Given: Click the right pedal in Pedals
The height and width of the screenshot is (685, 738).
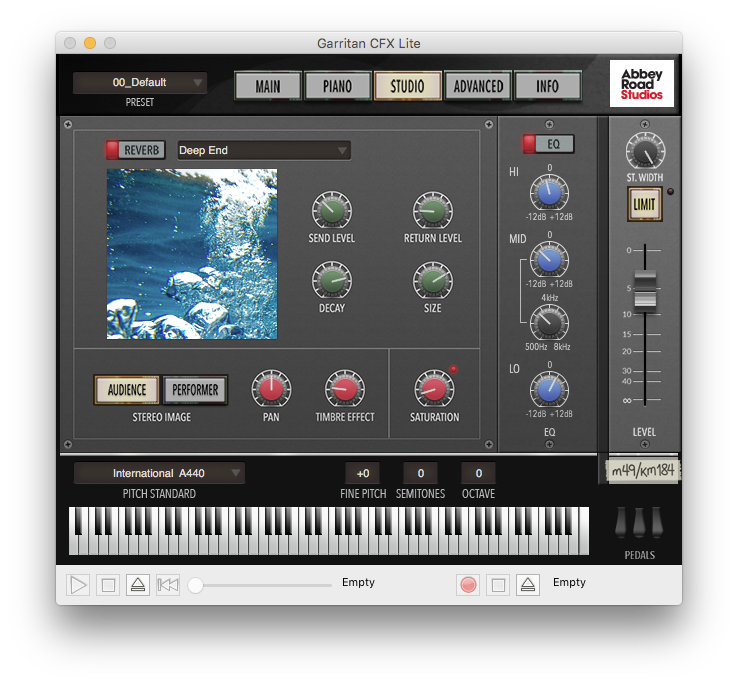Looking at the screenshot, I should 657,522.
